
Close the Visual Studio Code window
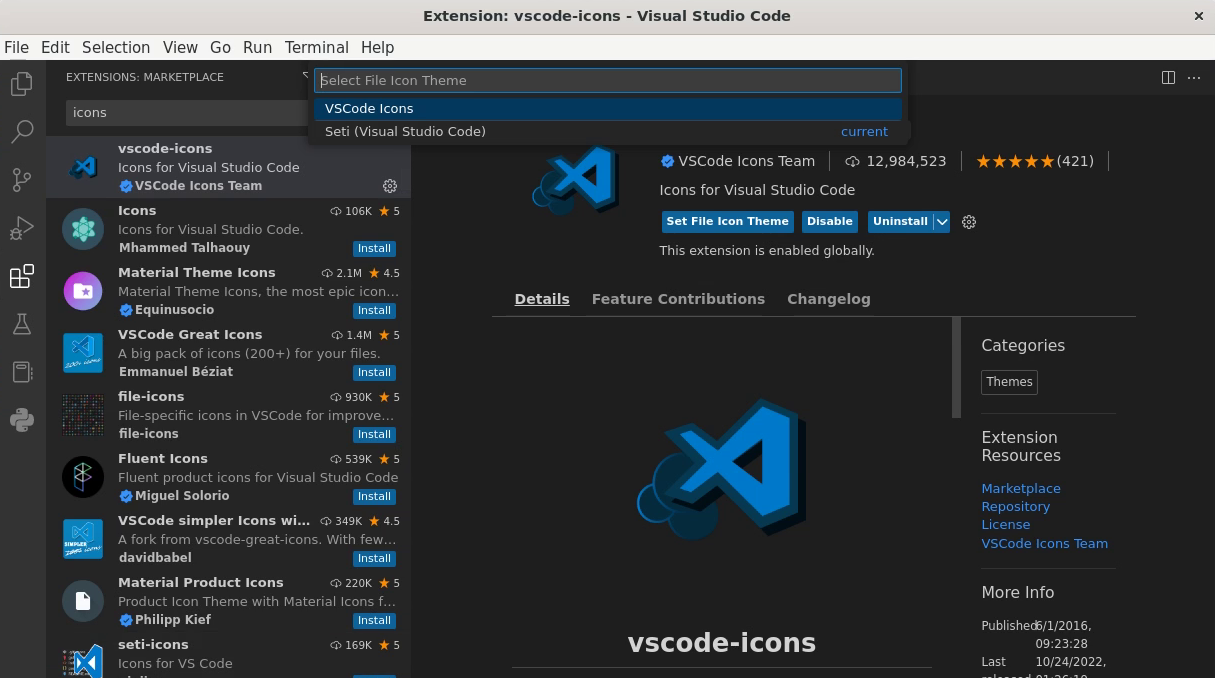(x=1199, y=16)
